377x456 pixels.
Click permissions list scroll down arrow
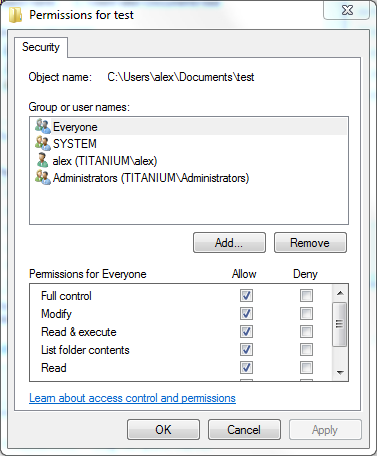click(340, 372)
